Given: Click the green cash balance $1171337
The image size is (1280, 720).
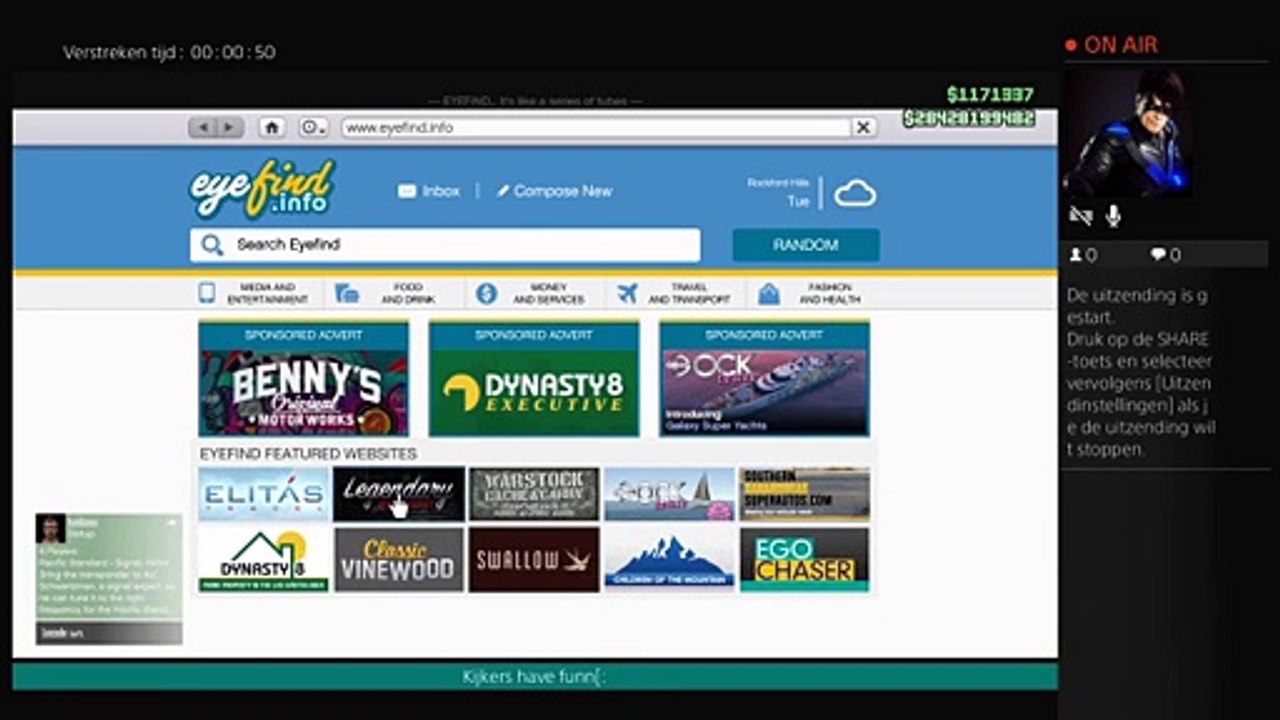Looking at the screenshot, I should tap(990, 95).
